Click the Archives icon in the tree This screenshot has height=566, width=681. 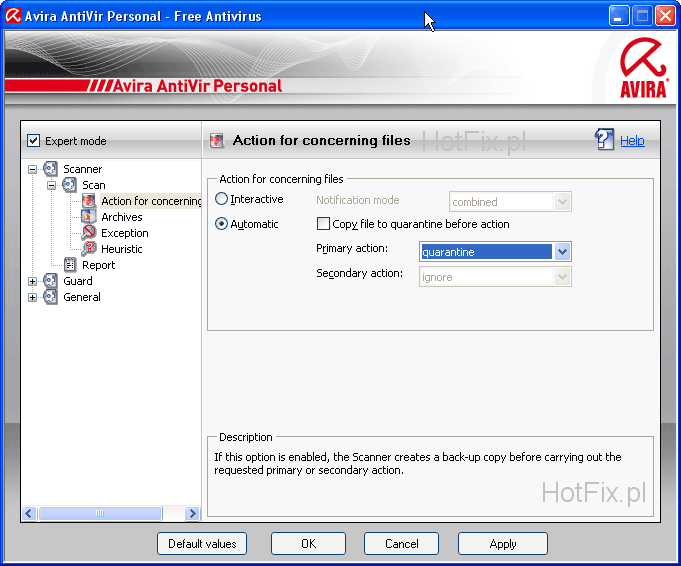click(88, 217)
